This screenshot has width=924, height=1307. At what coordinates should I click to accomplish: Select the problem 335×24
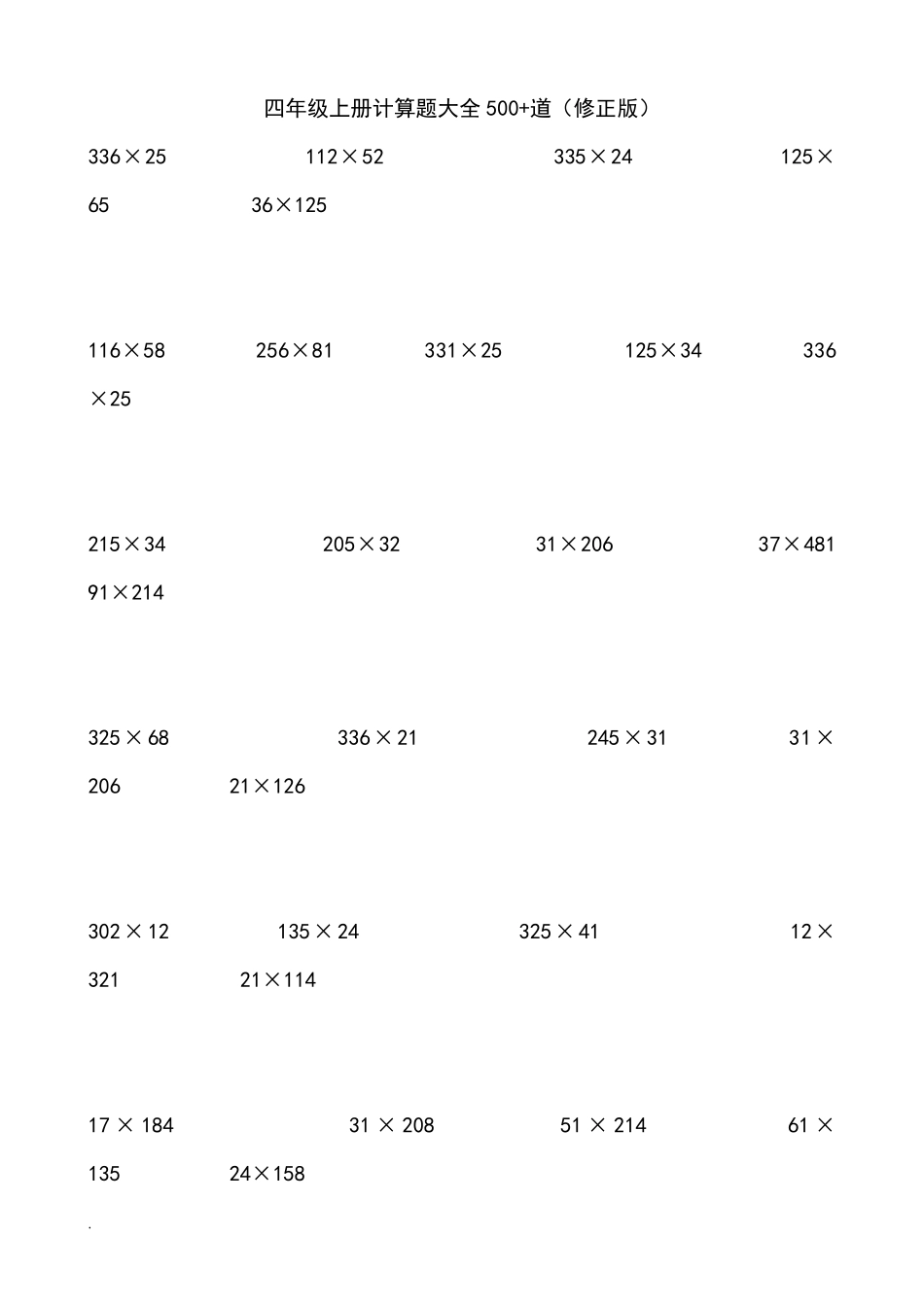coord(592,157)
